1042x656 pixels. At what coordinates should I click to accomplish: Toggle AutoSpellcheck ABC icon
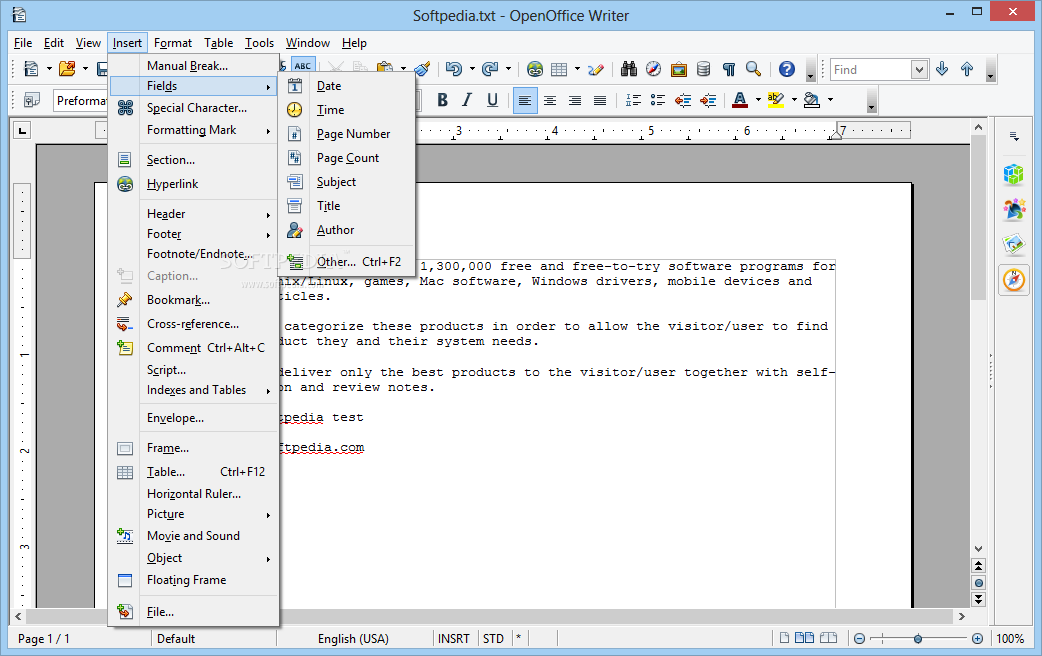(x=303, y=66)
